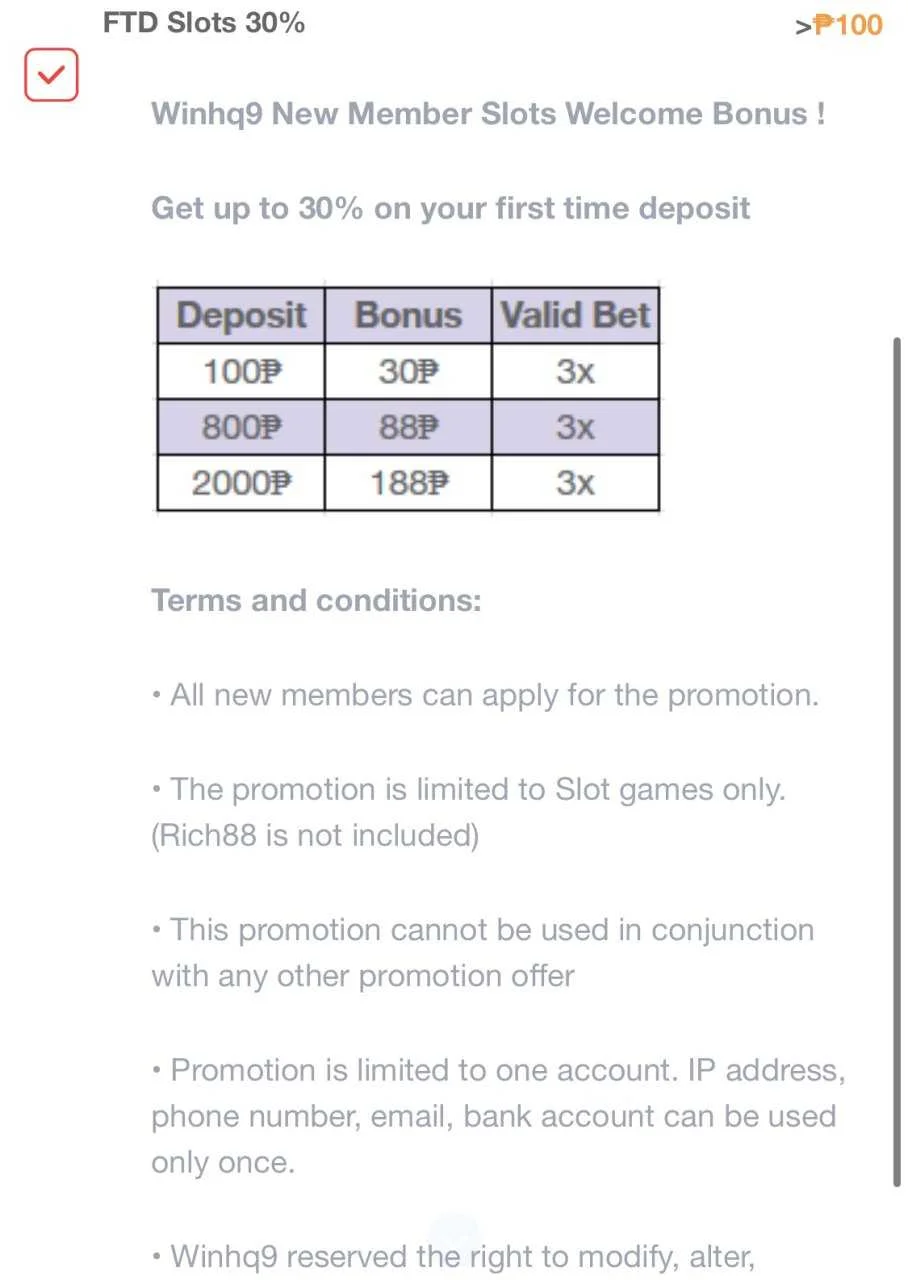This screenshot has height=1280, width=908.
Task: Select the Deposit column header
Action: point(241,316)
